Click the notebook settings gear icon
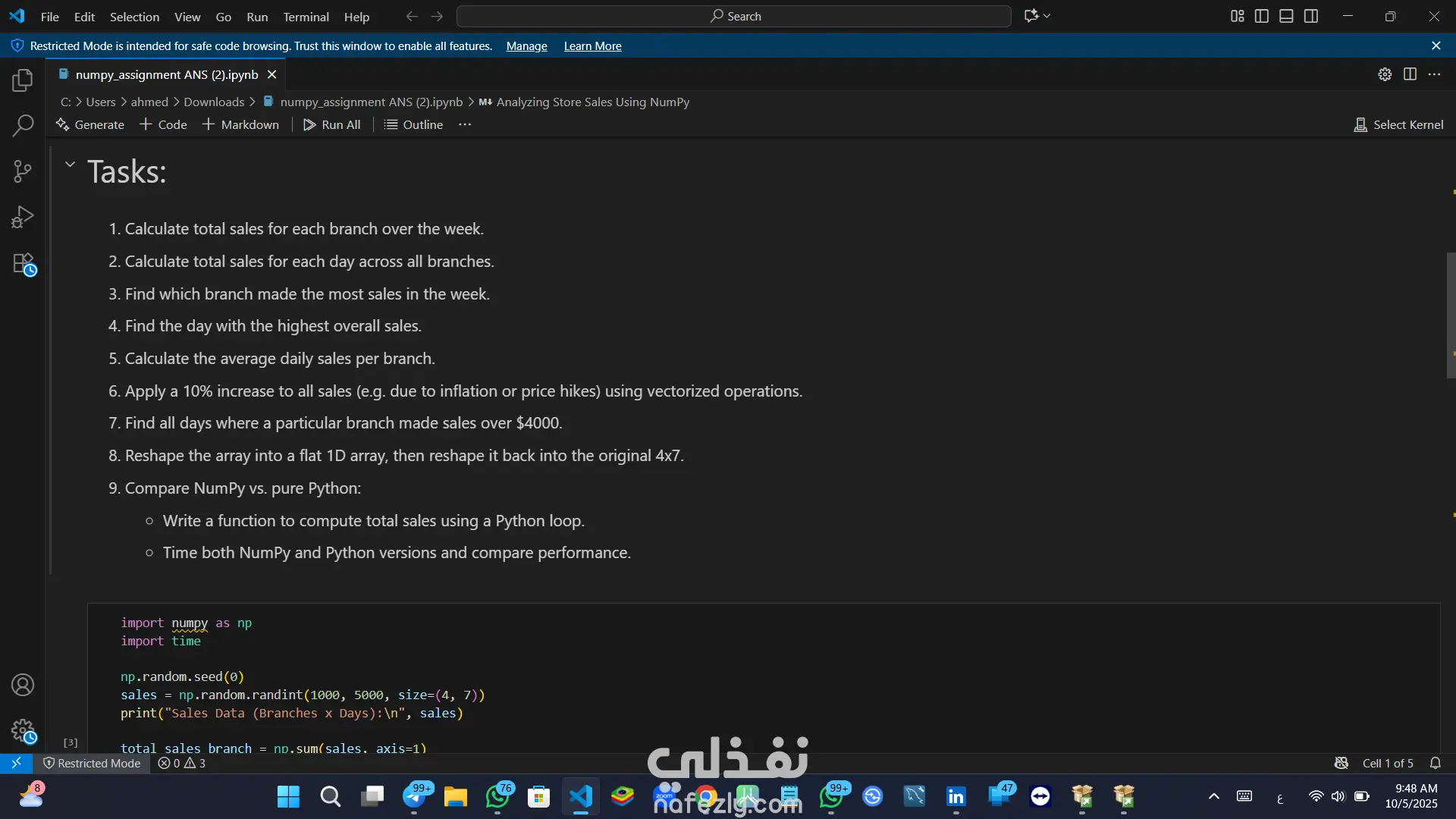The image size is (1456, 819). pyautogui.click(x=1385, y=74)
